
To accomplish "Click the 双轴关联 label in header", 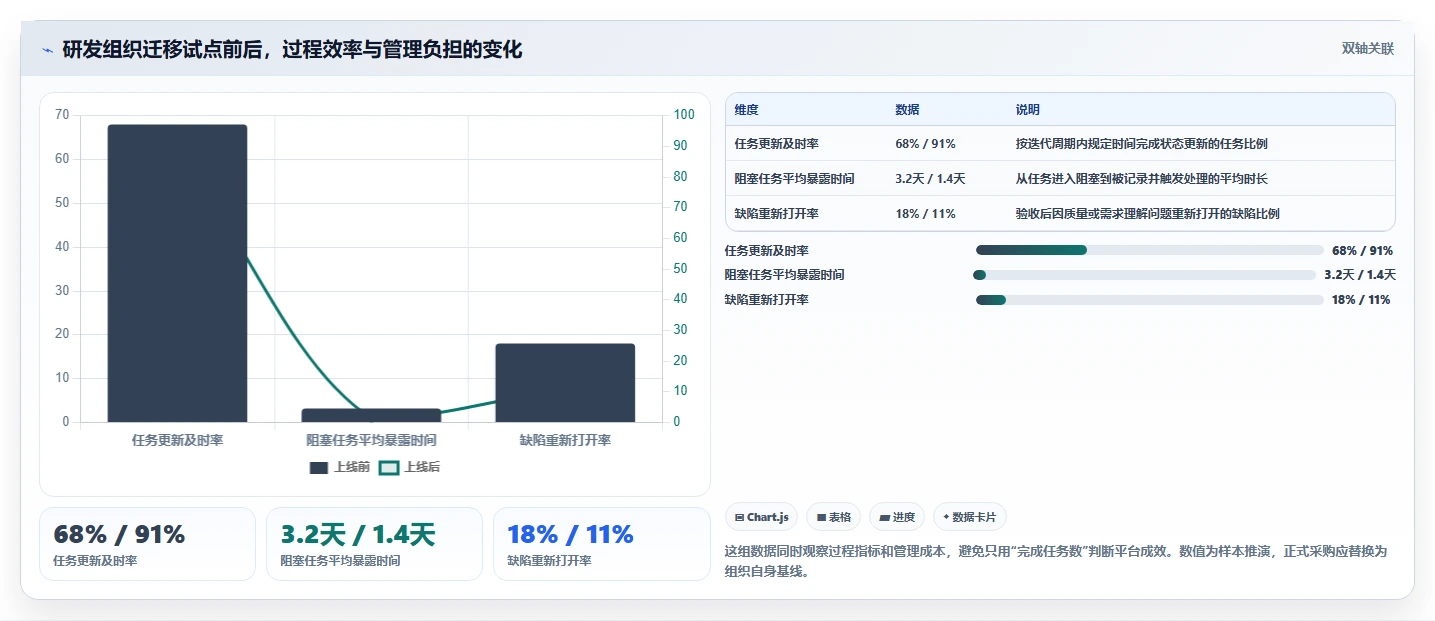I will [1367, 49].
